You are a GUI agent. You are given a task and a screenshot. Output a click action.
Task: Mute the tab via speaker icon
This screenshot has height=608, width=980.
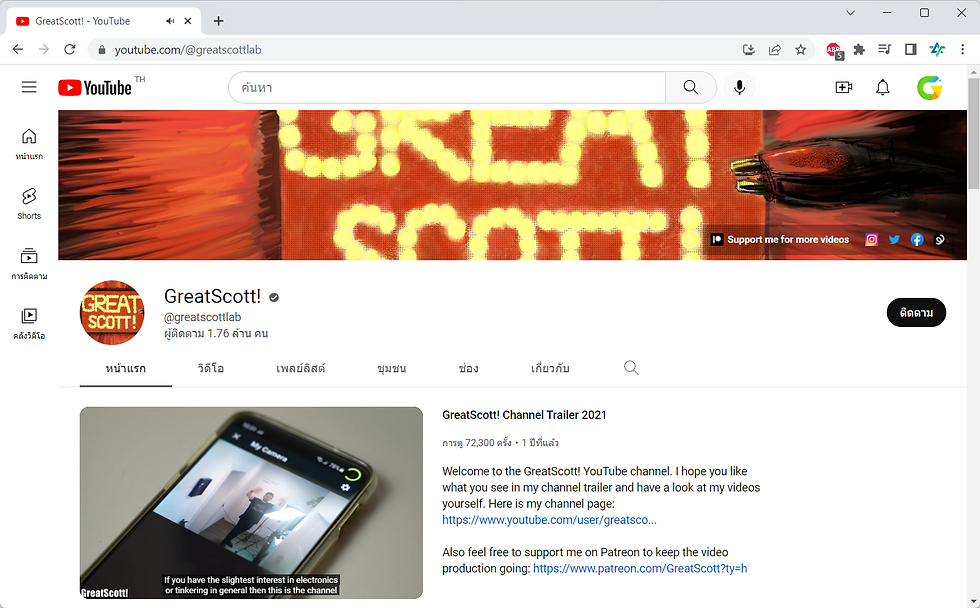tap(170, 21)
